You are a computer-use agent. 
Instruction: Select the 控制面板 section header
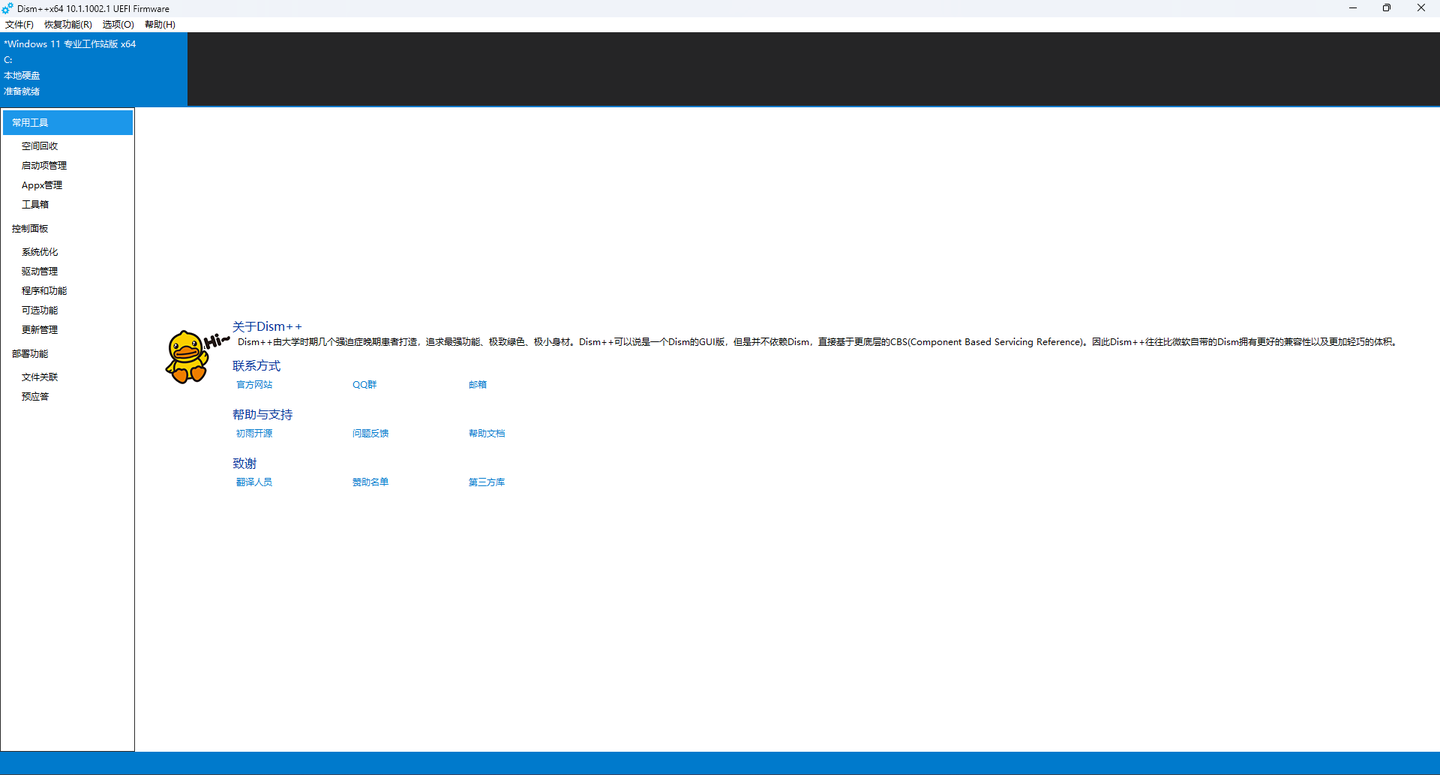[30, 229]
